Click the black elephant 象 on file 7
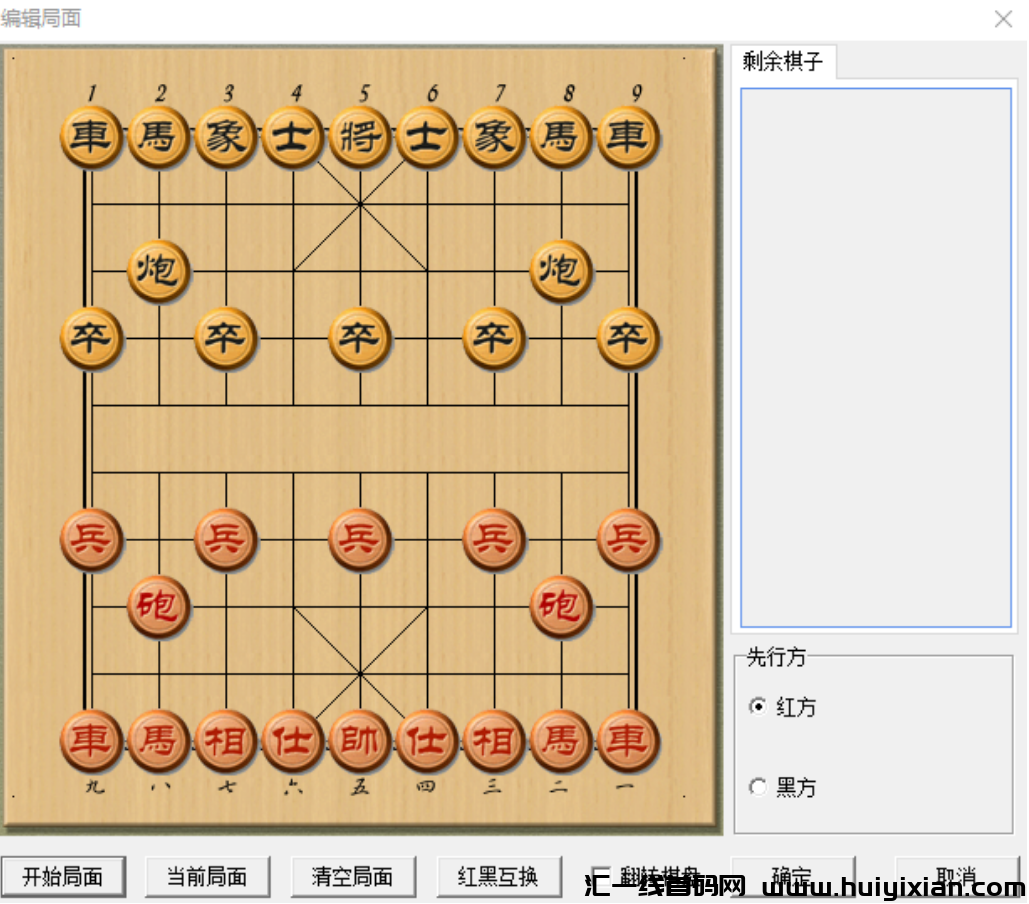 [x=493, y=137]
